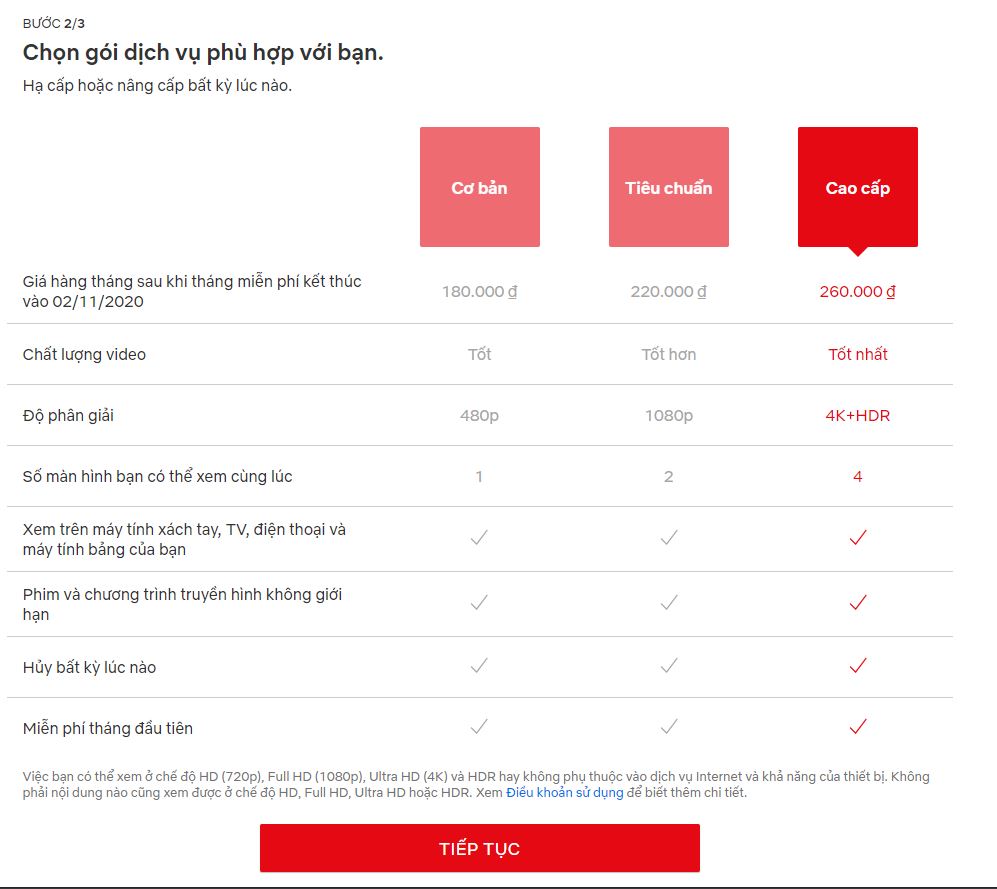Open the Điều khoản sử dụng link
The width and height of the screenshot is (997, 889).
[x=564, y=793]
